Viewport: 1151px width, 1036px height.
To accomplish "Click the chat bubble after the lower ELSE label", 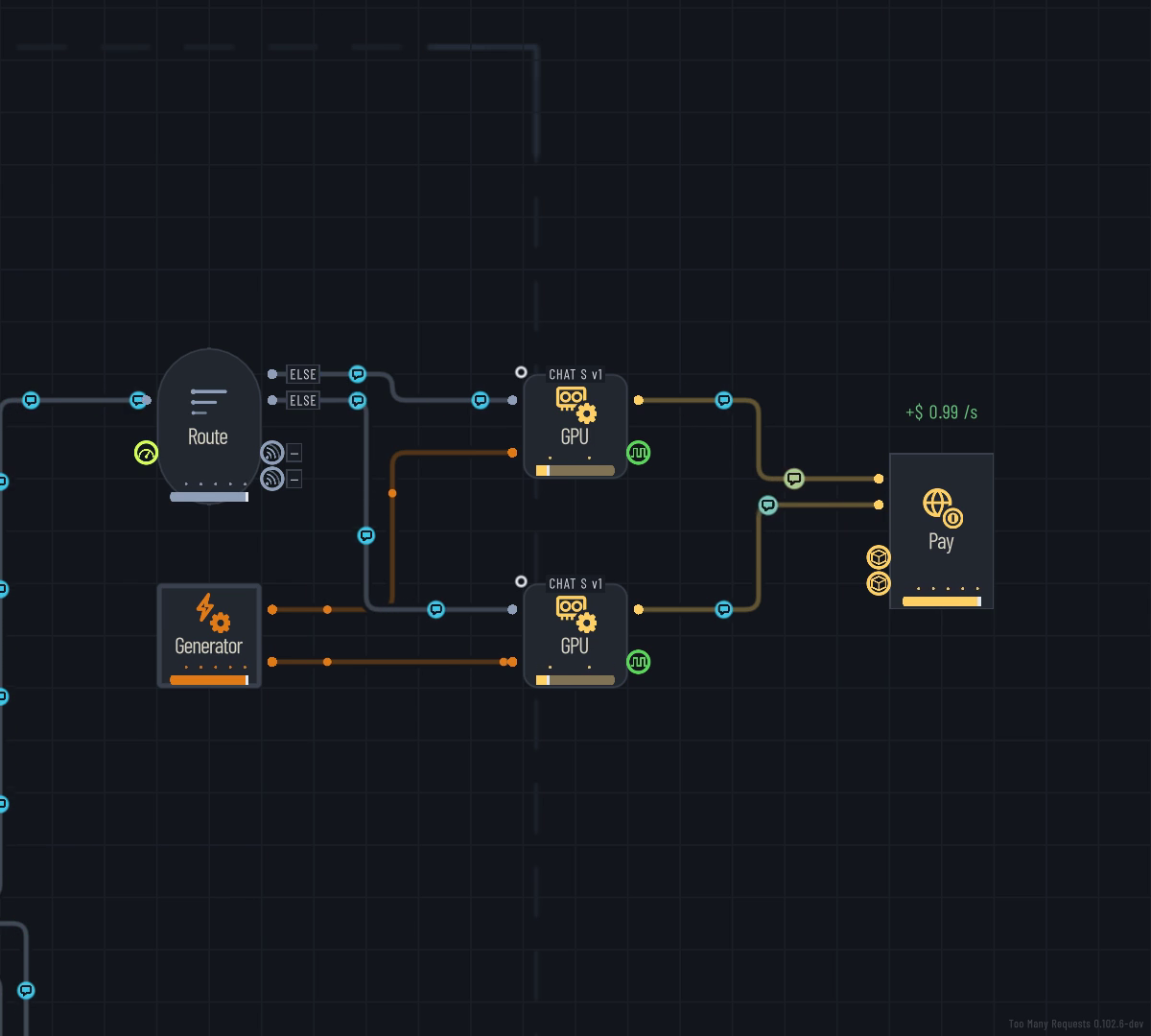I will [x=358, y=400].
